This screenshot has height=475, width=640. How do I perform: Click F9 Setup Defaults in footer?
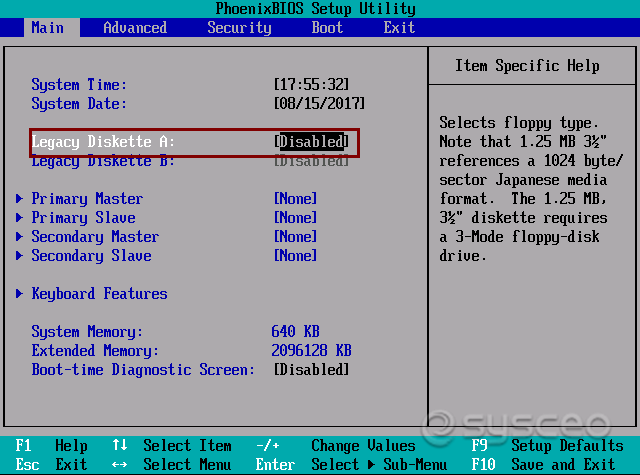(x=547, y=446)
